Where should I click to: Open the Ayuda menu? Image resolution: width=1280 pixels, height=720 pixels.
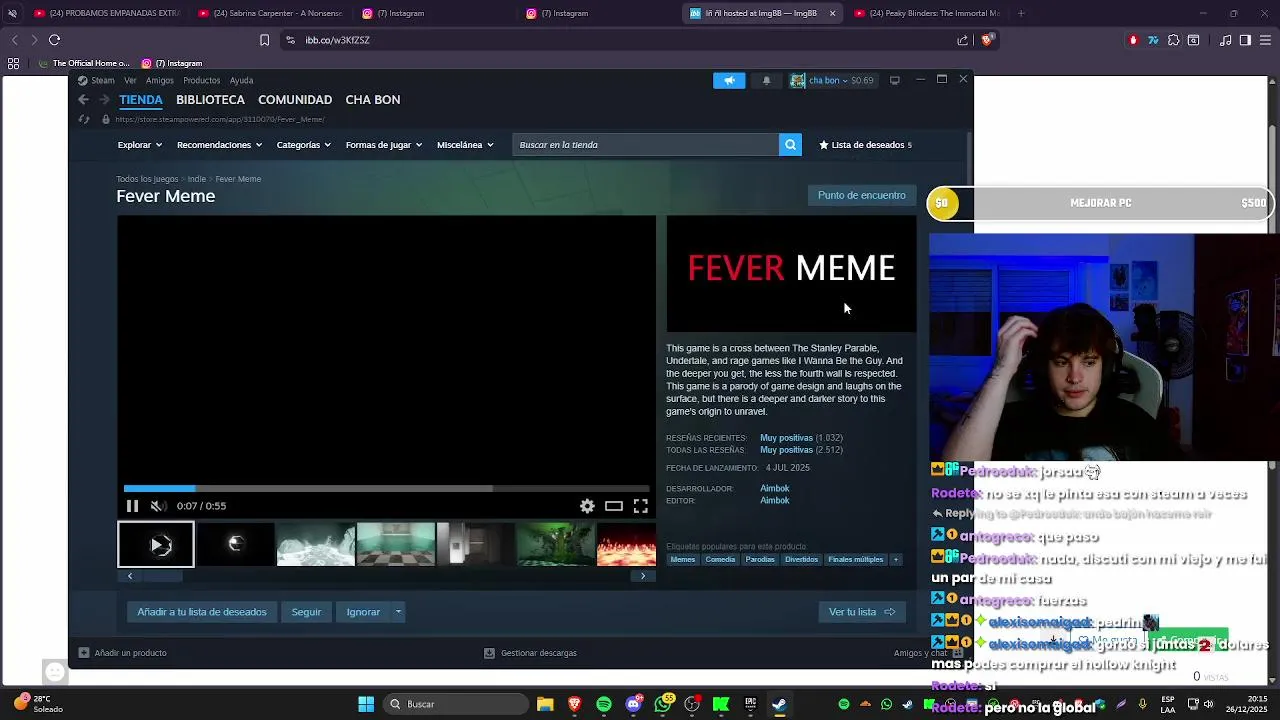[x=241, y=80]
